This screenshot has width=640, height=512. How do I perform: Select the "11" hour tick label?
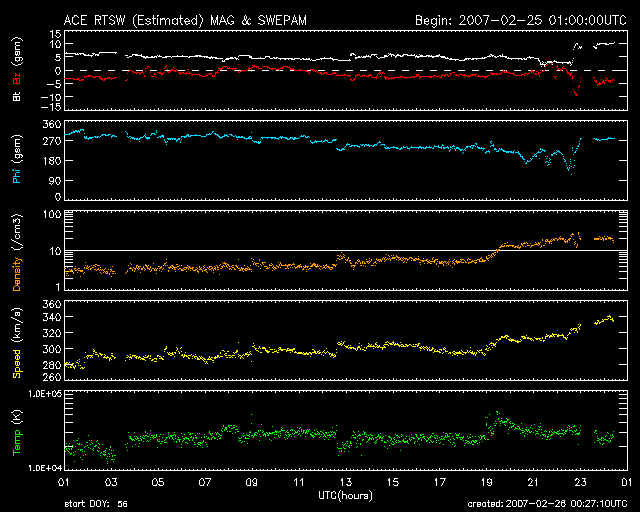[x=299, y=482]
